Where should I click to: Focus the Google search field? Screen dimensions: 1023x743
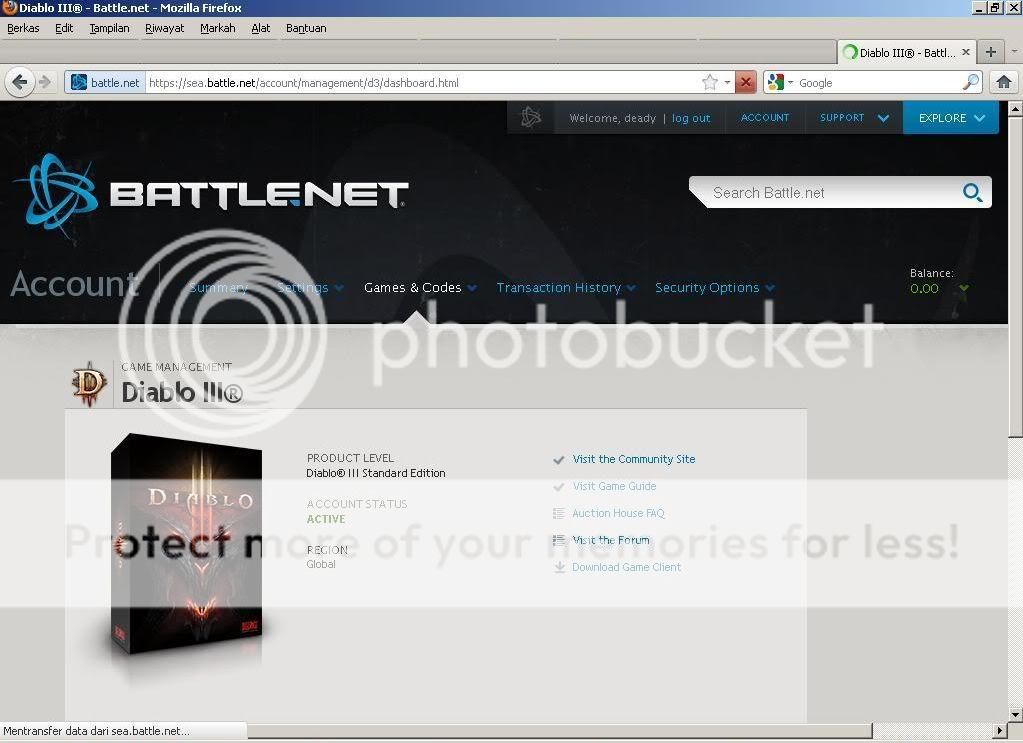tap(879, 83)
